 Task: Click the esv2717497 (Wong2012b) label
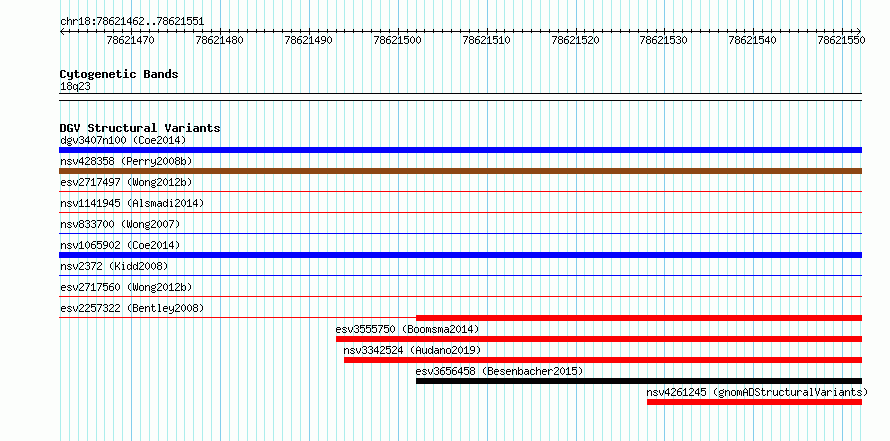pyautogui.click(x=126, y=182)
